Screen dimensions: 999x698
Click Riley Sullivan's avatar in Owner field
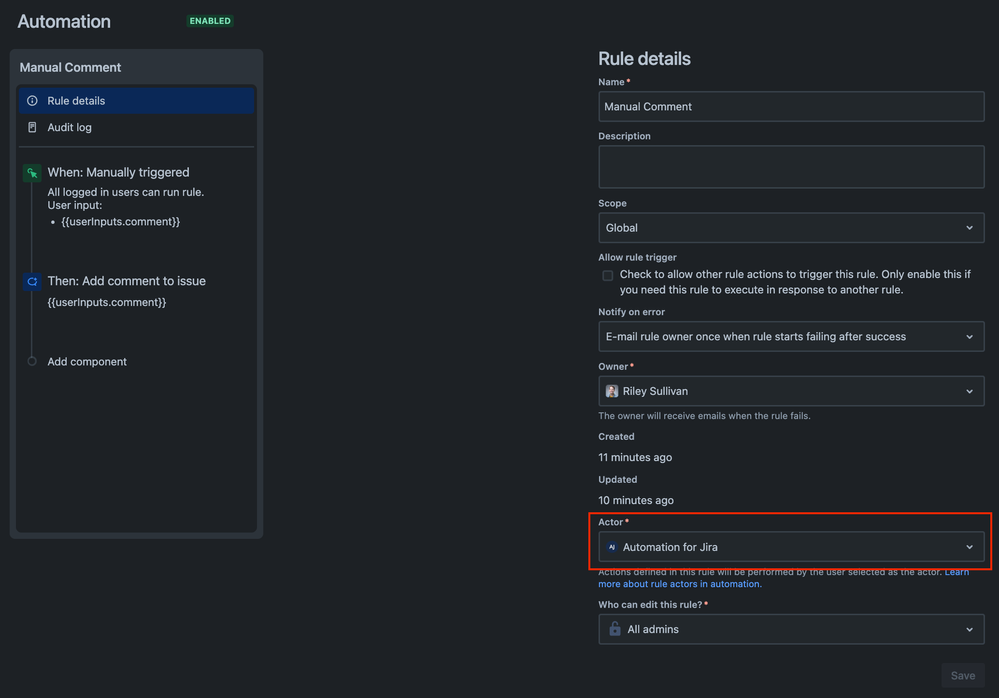point(612,391)
